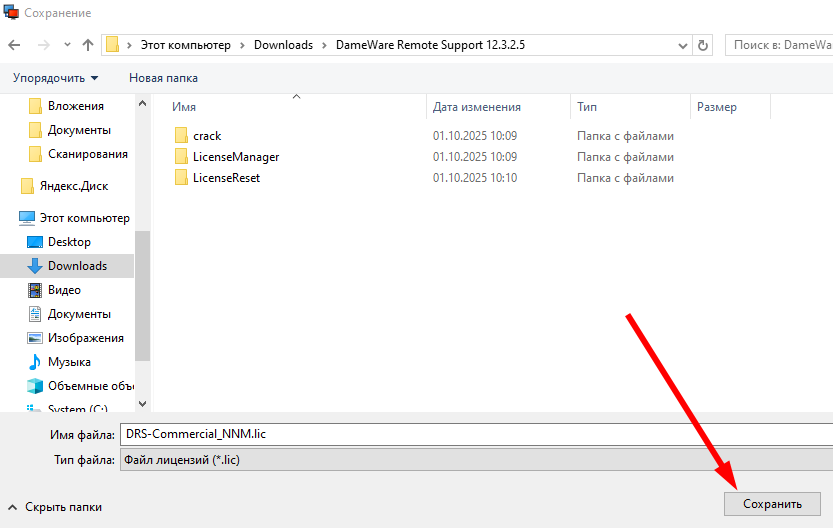The image size is (833, 528).
Task: Open the Упорядочить menu
Action: [55, 78]
